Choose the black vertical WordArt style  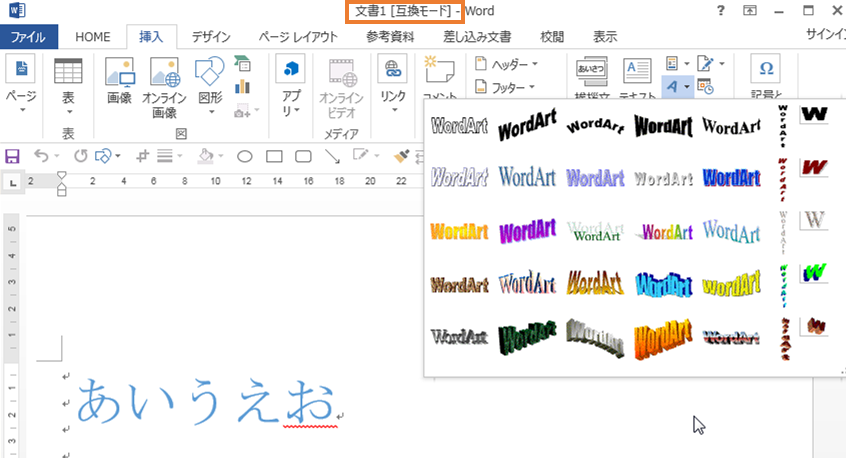tap(782, 126)
